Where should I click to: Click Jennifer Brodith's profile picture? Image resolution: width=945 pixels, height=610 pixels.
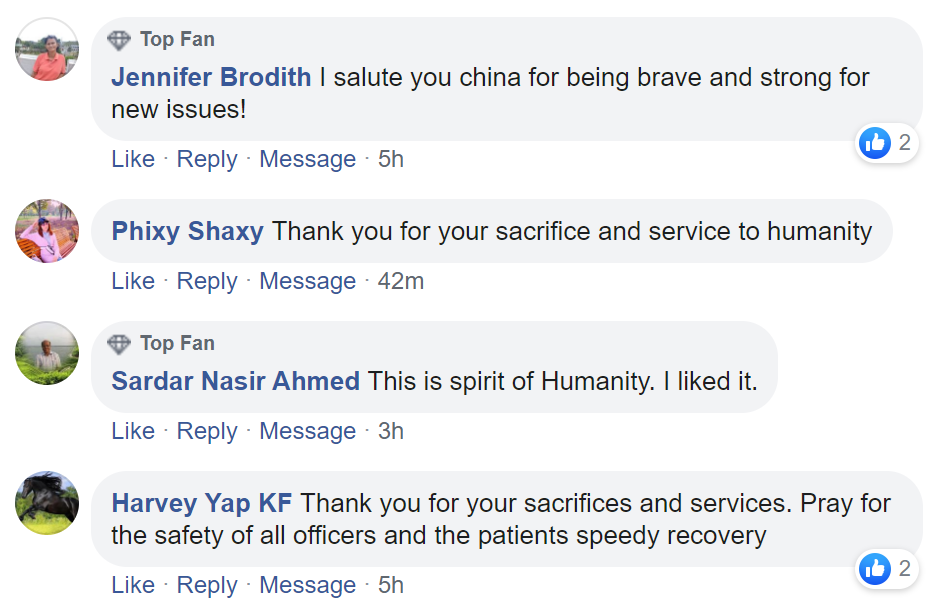point(47,49)
